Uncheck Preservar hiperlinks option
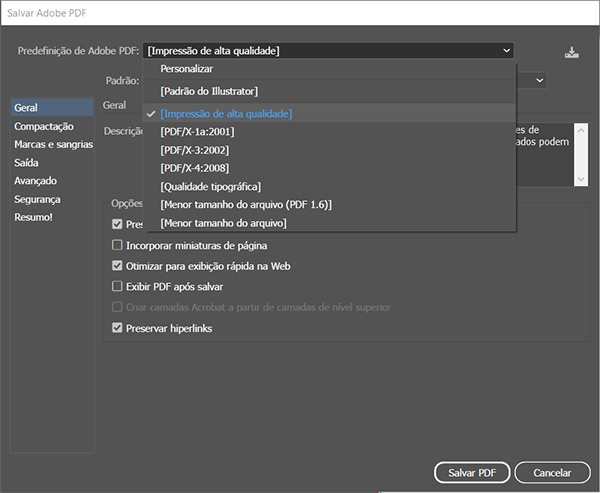600x493 pixels. tap(118, 328)
